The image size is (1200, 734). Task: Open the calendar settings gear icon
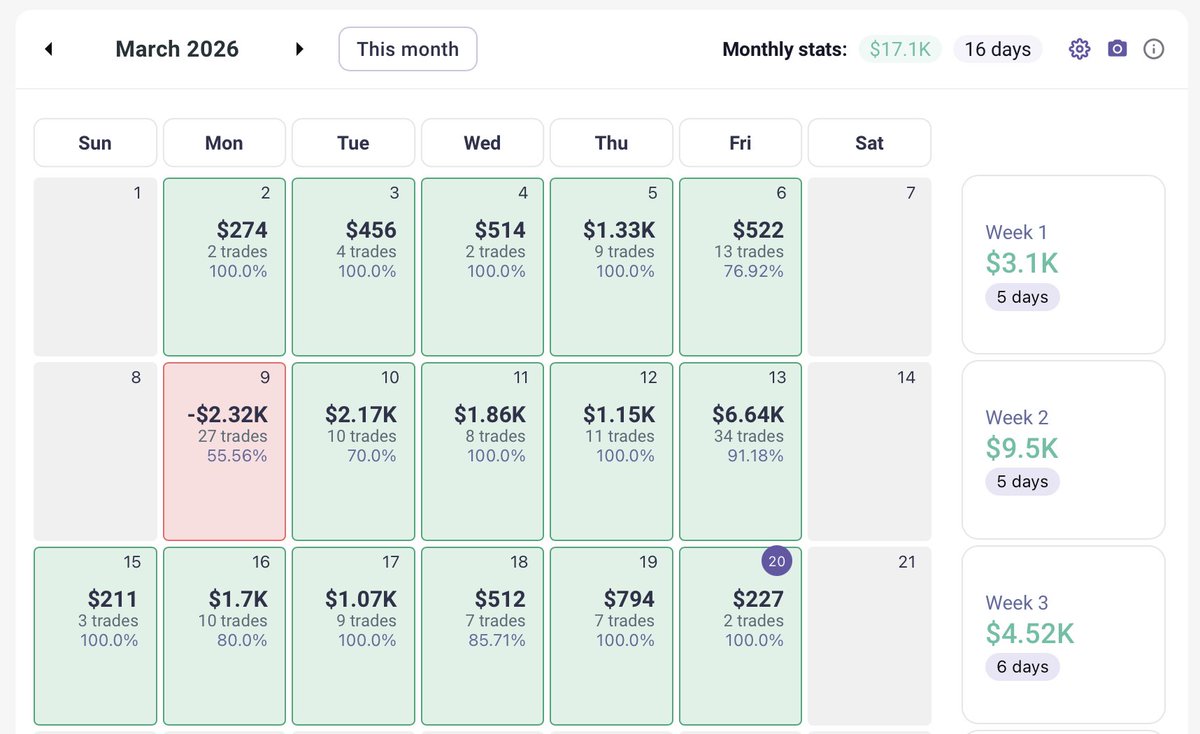(x=1079, y=48)
